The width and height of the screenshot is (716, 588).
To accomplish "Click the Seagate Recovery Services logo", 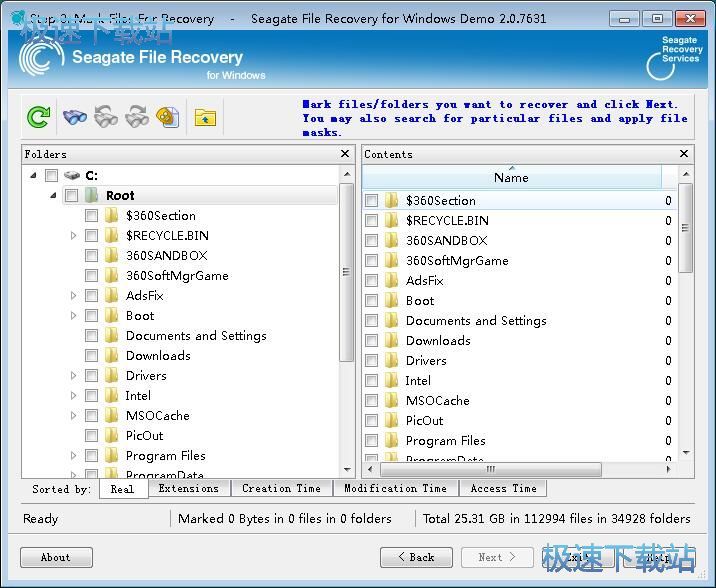I will click(674, 57).
